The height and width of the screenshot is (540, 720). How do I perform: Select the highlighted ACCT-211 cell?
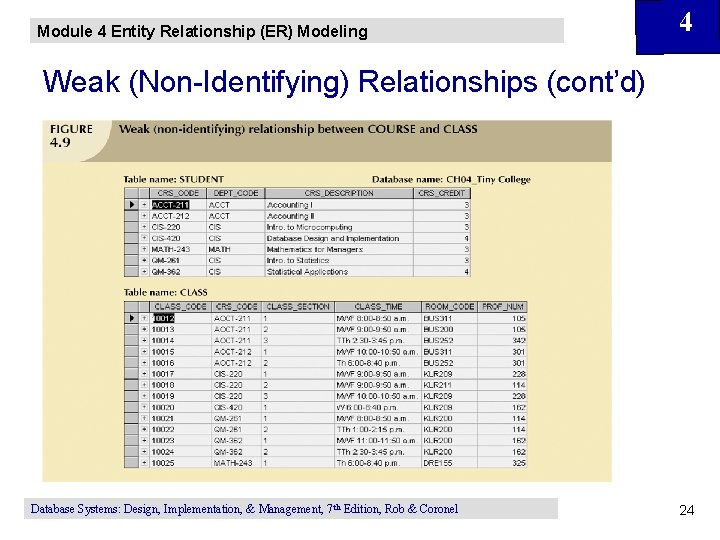170,205
